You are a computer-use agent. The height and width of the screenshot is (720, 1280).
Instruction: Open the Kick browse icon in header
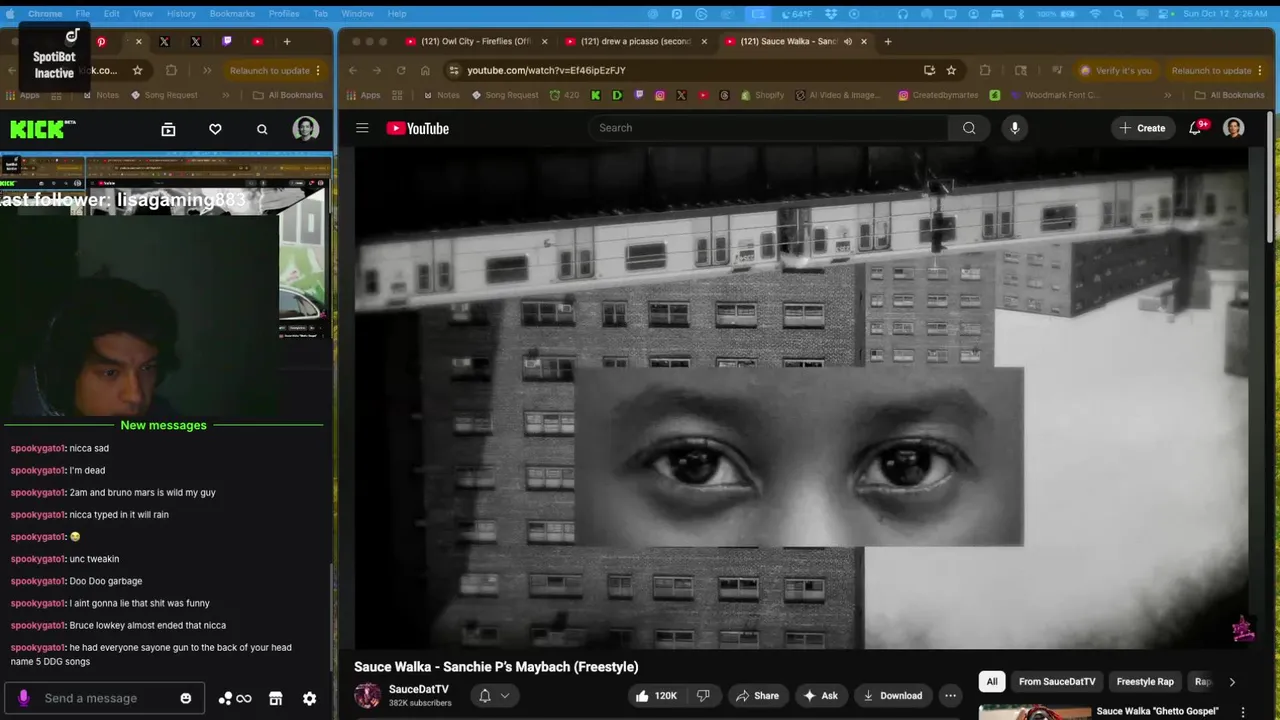pos(168,129)
